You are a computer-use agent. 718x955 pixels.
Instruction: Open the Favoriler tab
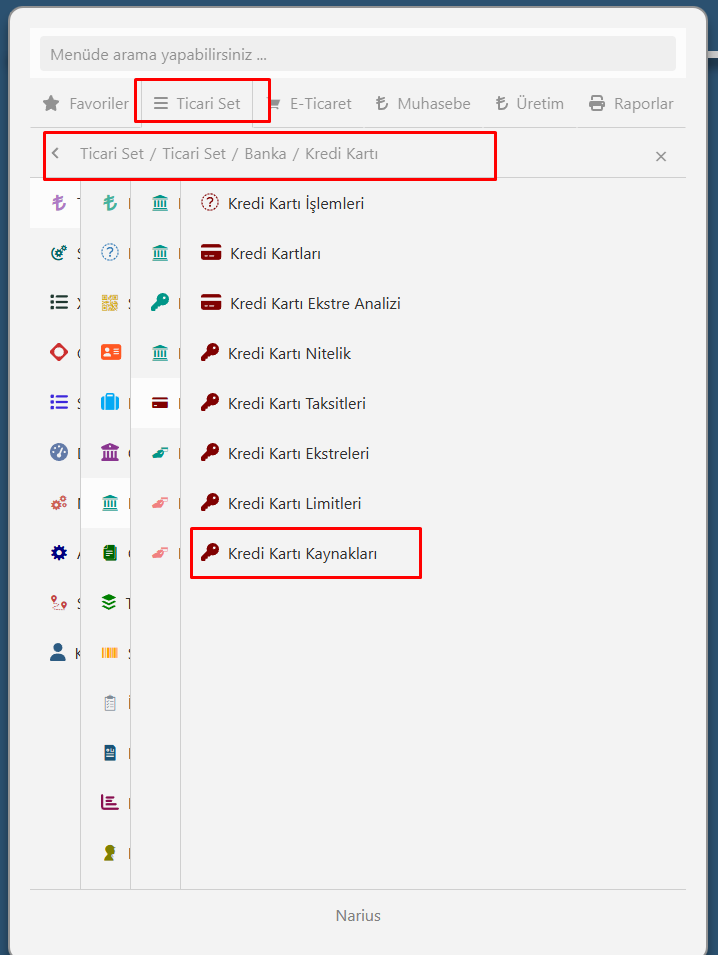pyautogui.click(x=85, y=104)
